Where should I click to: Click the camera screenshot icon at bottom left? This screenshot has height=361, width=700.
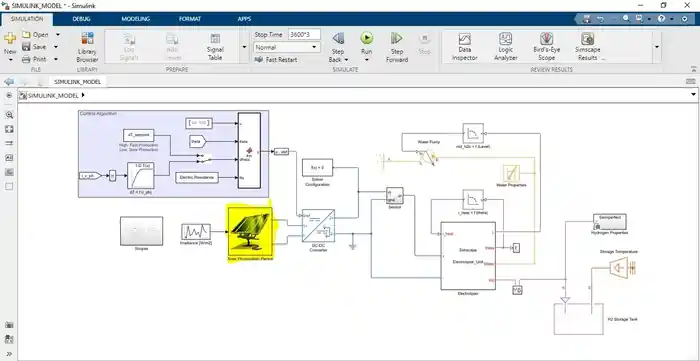click(x=9, y=325)
